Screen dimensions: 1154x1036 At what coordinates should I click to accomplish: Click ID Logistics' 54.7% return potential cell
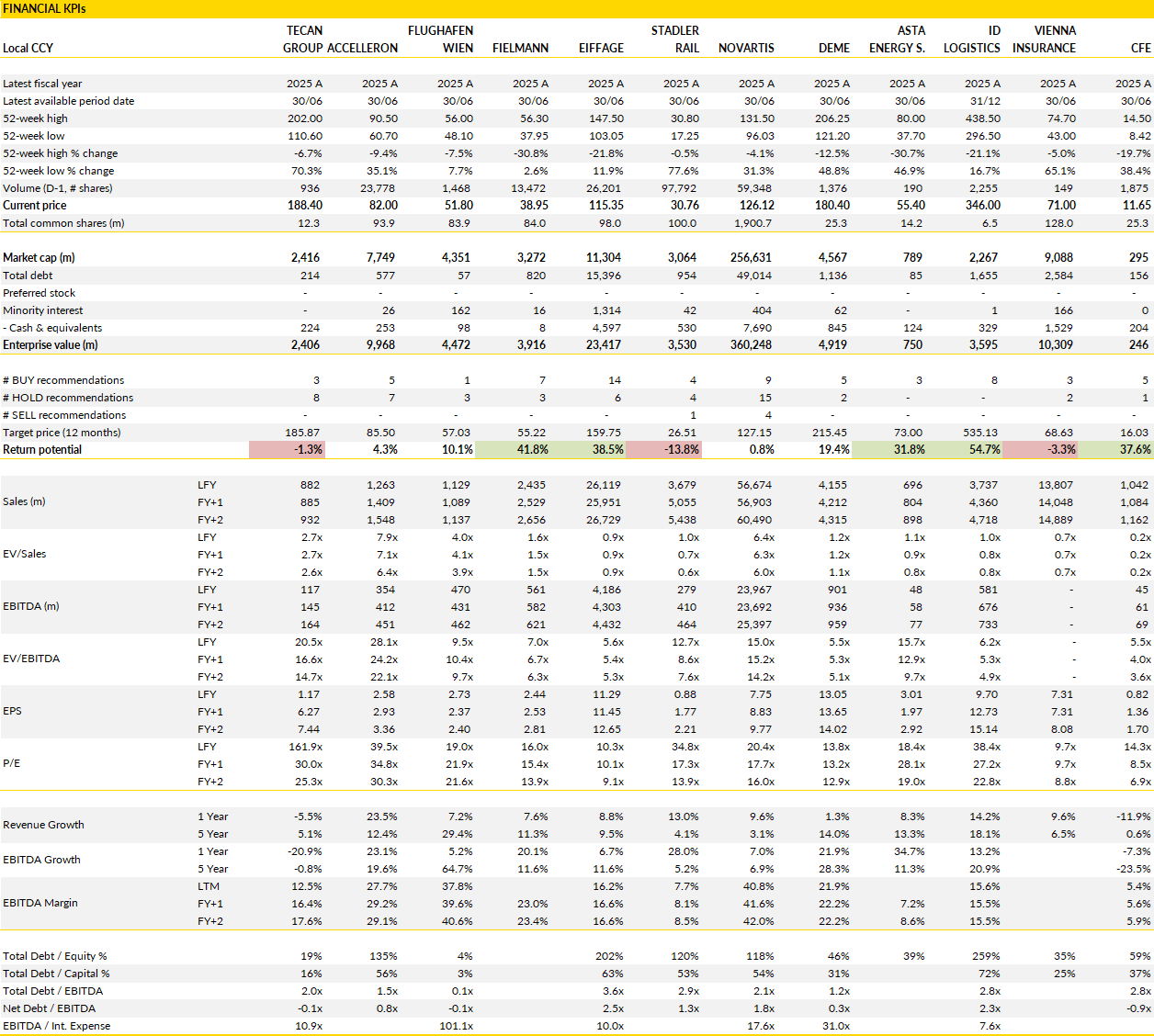(x=965, y=450)
